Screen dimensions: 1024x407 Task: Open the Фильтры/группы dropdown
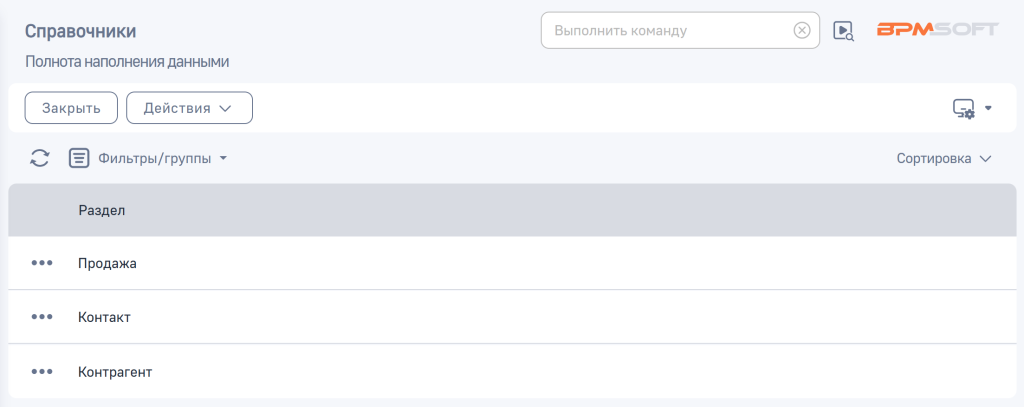[163, 158]
